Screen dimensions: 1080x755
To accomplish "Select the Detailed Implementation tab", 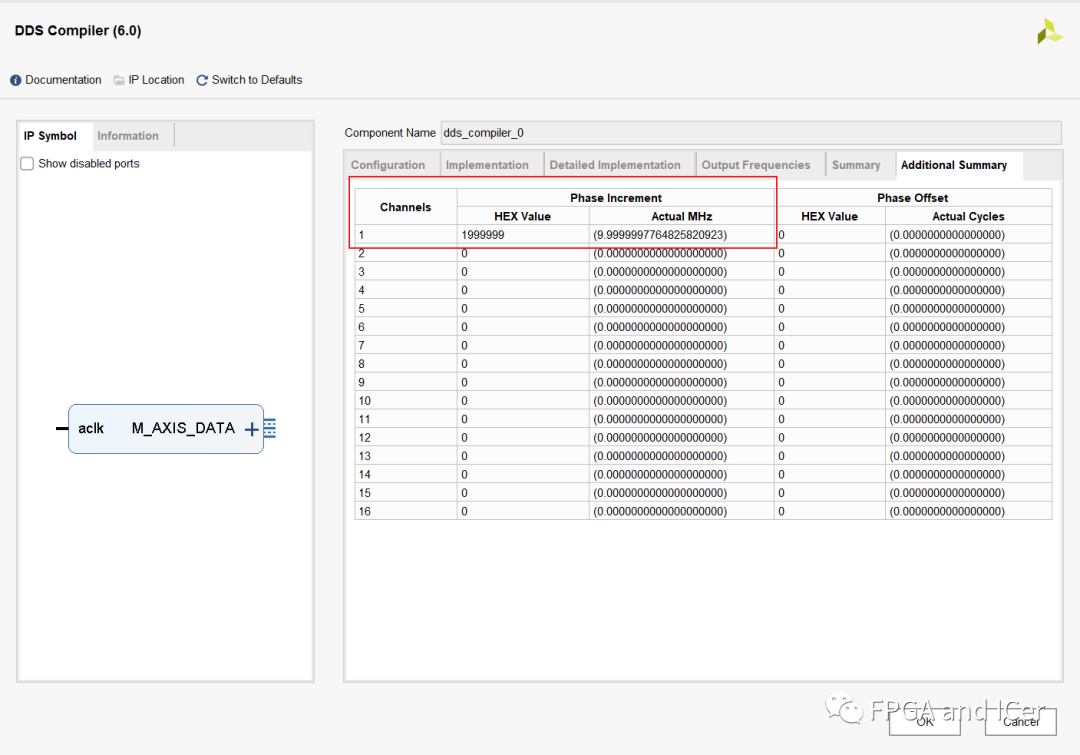I will (615, 165).
